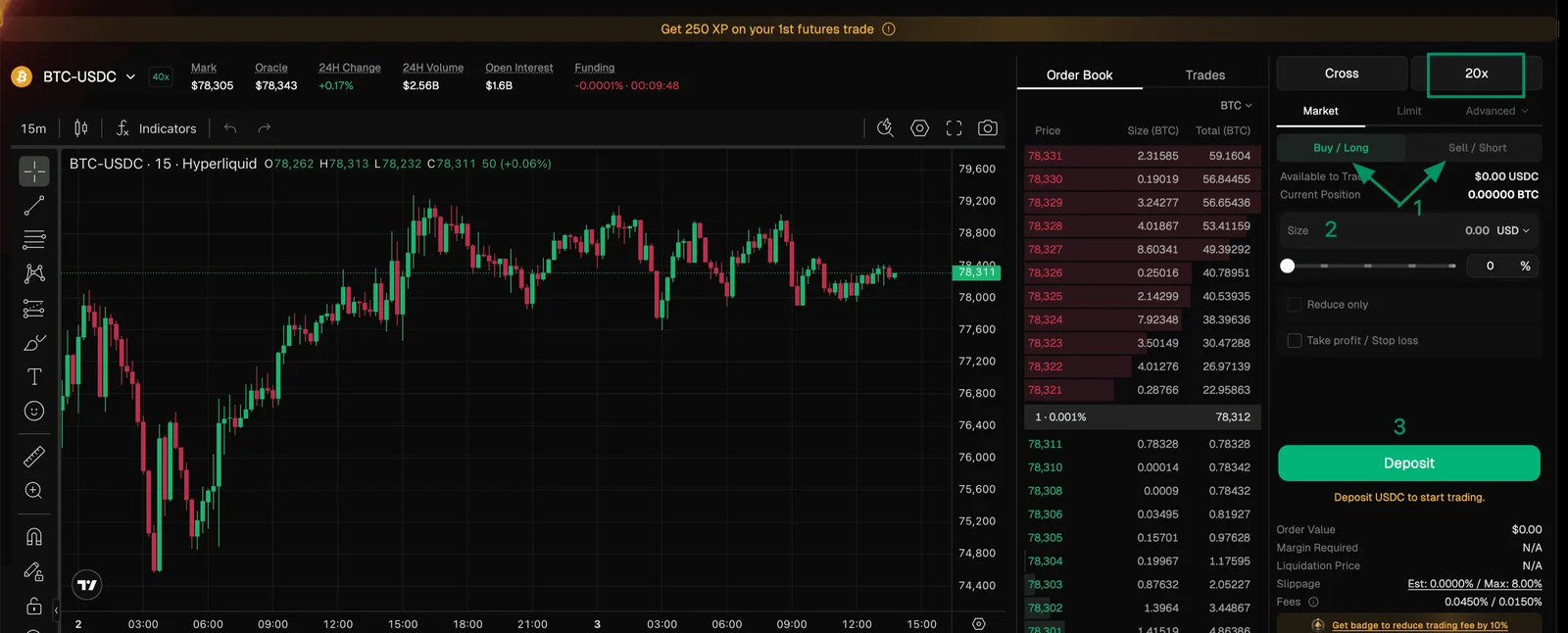Click the size percentage slider handle
Viewport: 1568px width, 633px height.
1288,266
